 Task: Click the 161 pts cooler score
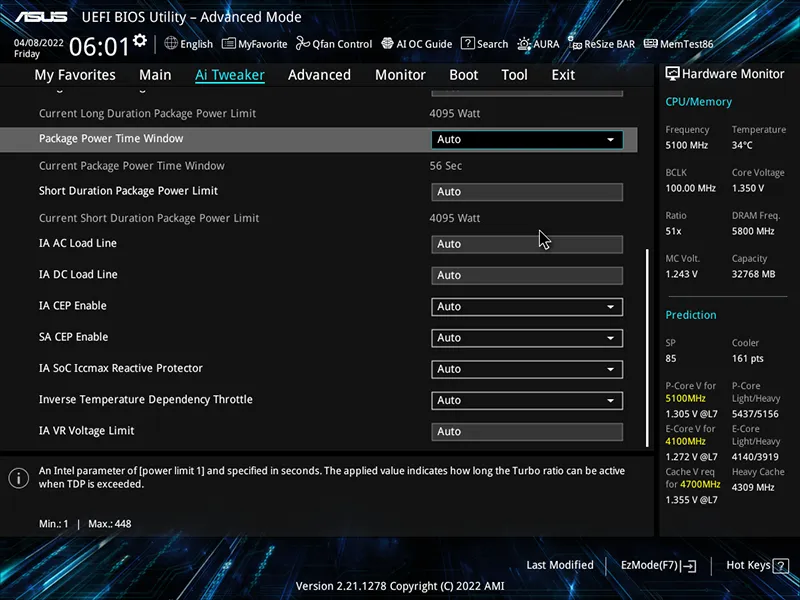tap(748, 359)
